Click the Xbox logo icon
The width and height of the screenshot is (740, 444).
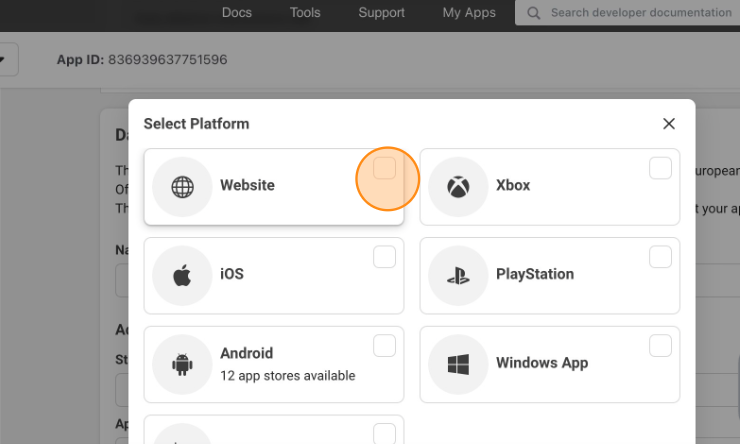[x=458, y=187]
